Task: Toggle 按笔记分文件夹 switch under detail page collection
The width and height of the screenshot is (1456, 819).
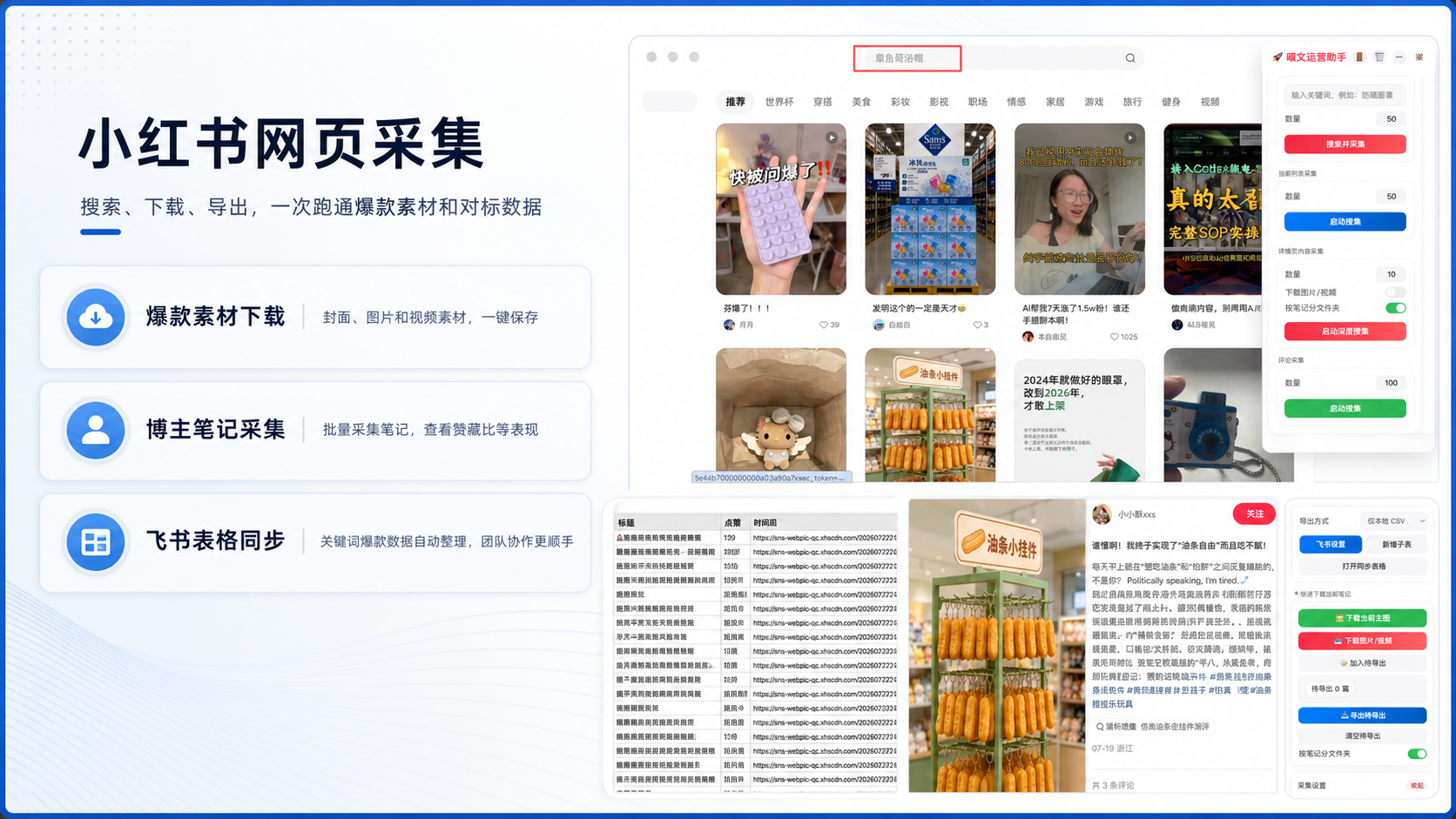Action: pos(1395,308)
